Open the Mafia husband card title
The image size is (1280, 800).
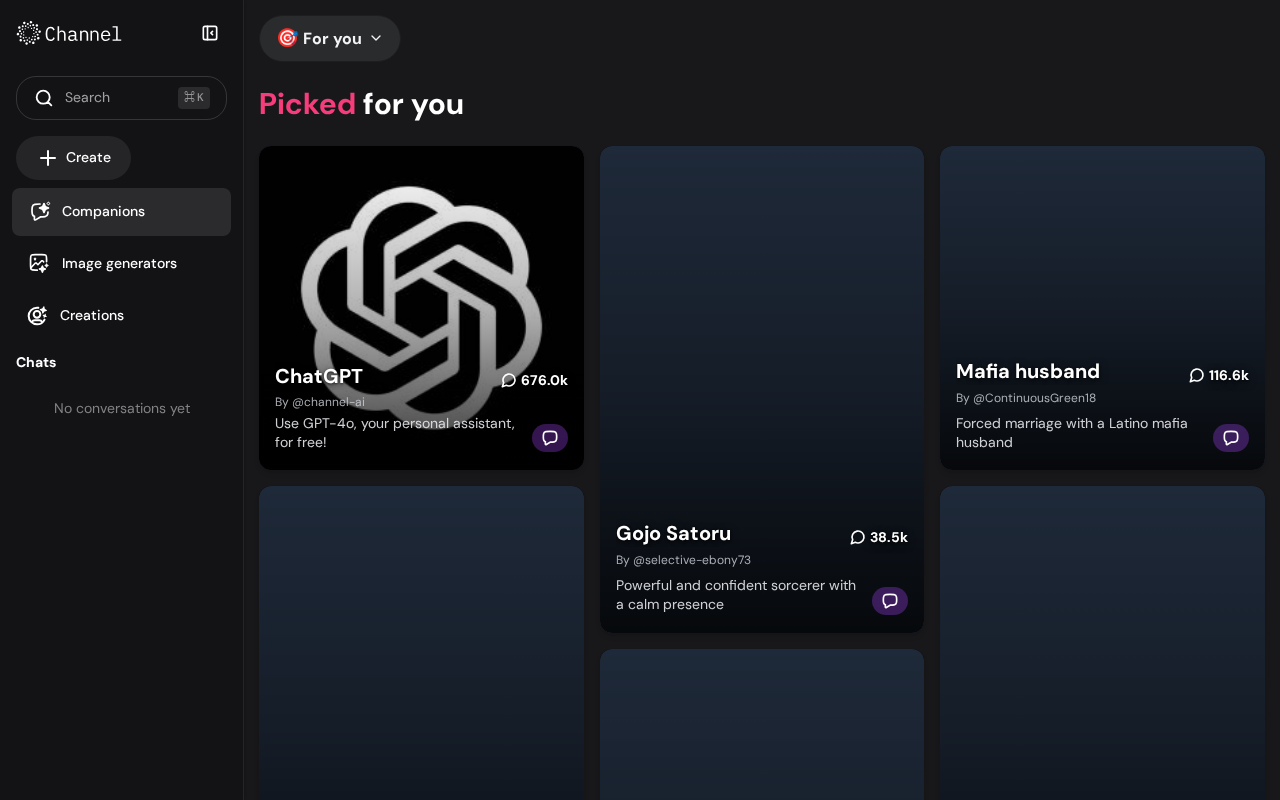pos(1028,371)
